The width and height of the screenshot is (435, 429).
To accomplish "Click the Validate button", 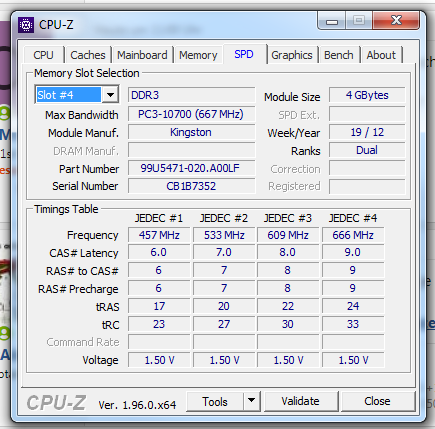I will (x=300, y=401).
